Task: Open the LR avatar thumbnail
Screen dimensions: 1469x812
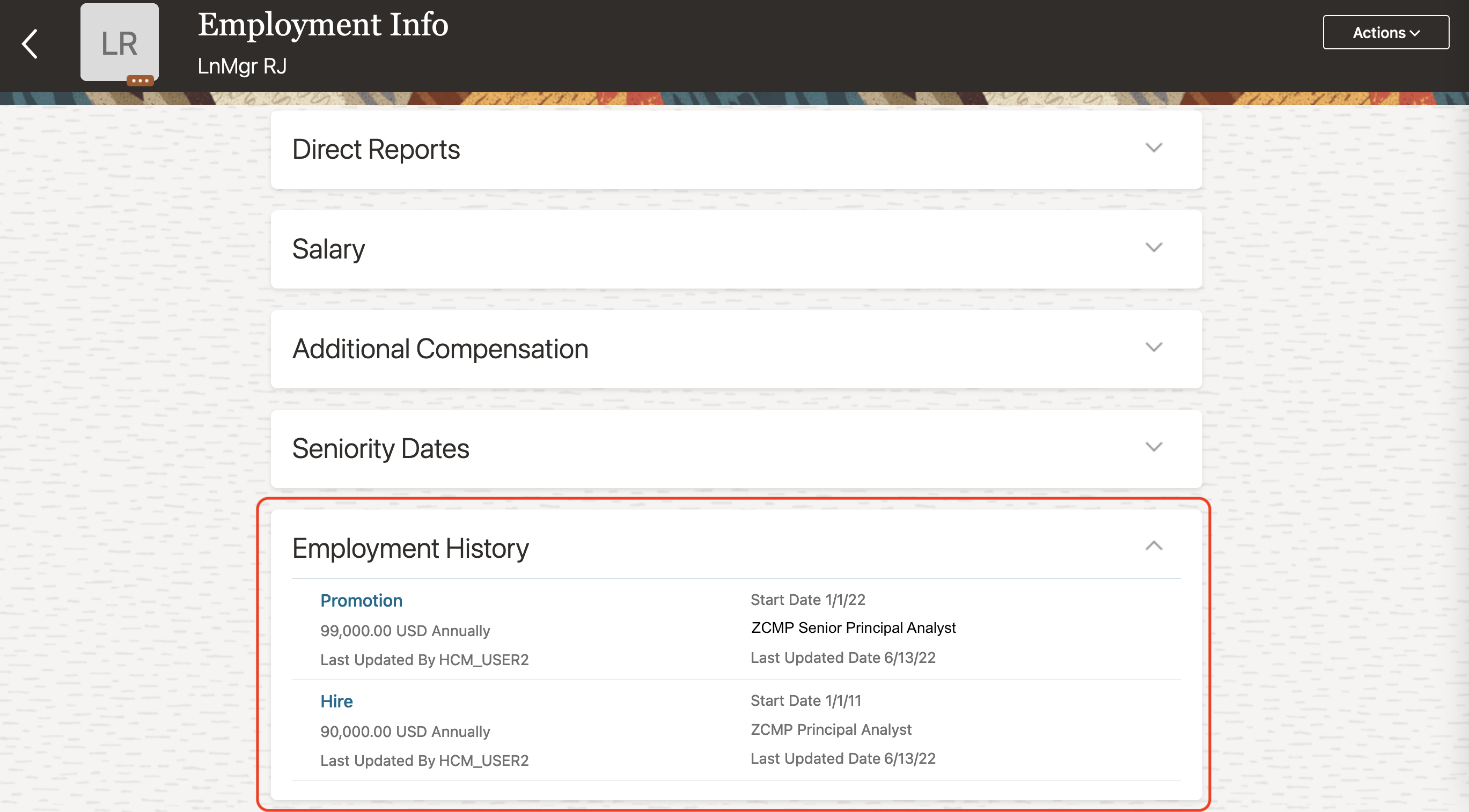Action: pyautogui.click(x=119, y=41)
